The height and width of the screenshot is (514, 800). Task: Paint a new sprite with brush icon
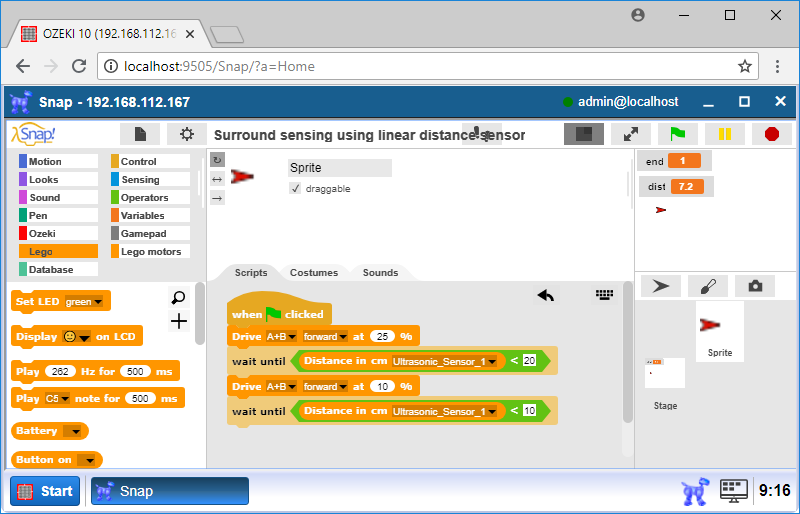[x=708, y=286]
